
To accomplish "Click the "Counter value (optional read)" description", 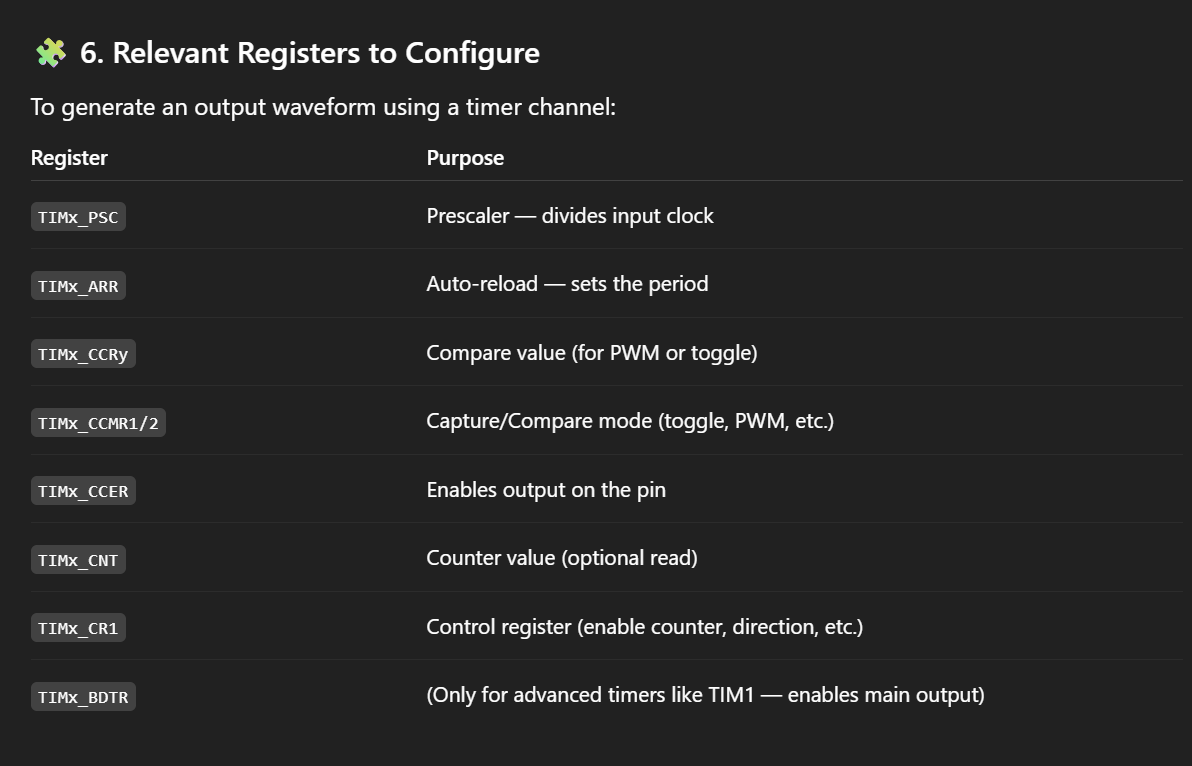I will click(x=561, y=558).
